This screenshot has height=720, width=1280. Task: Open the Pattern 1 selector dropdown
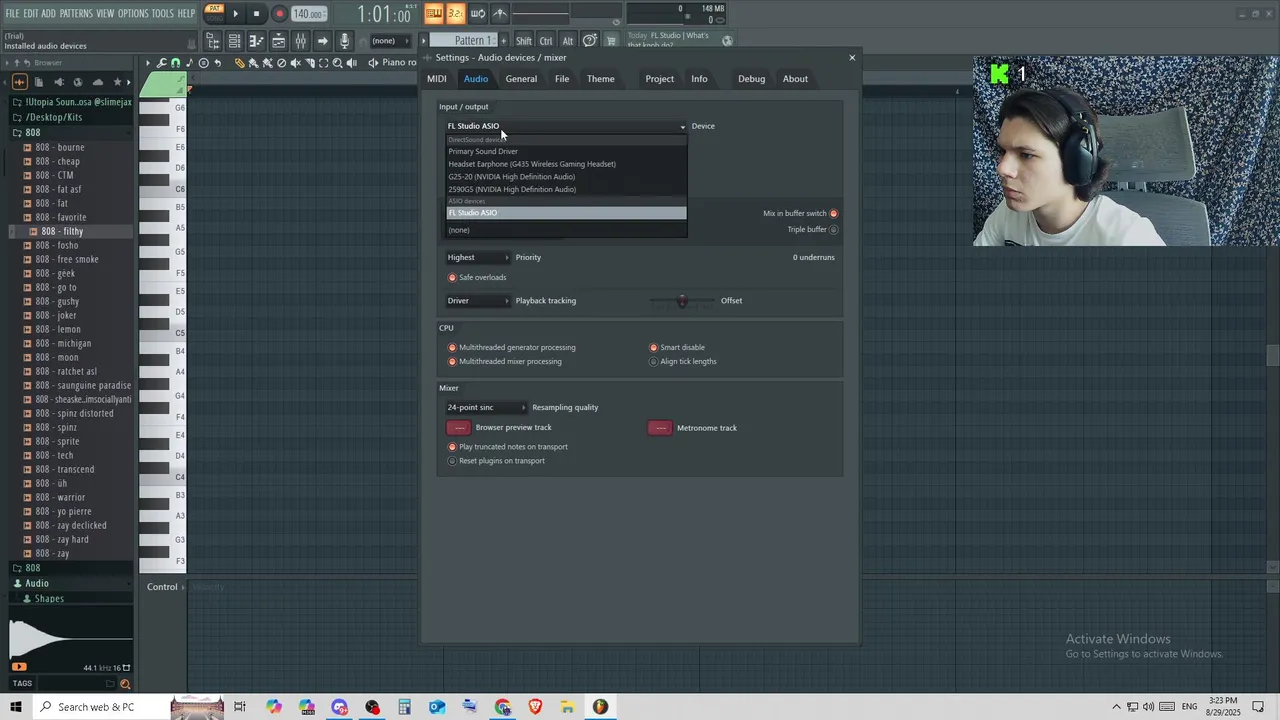coord(462,41)
